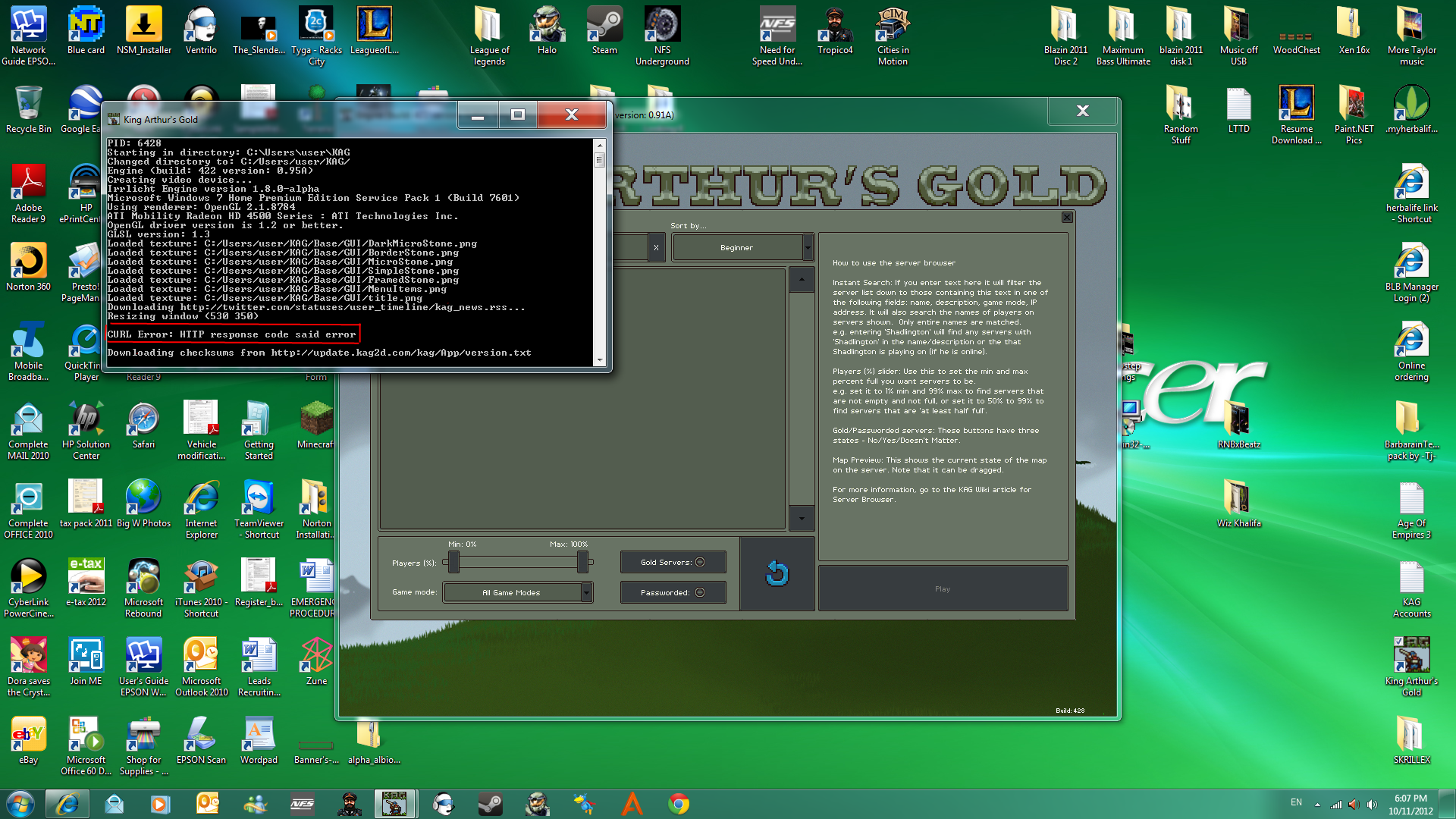Click the volume speaker tray icon
1456x819 pixels.
coord(1372,805)
